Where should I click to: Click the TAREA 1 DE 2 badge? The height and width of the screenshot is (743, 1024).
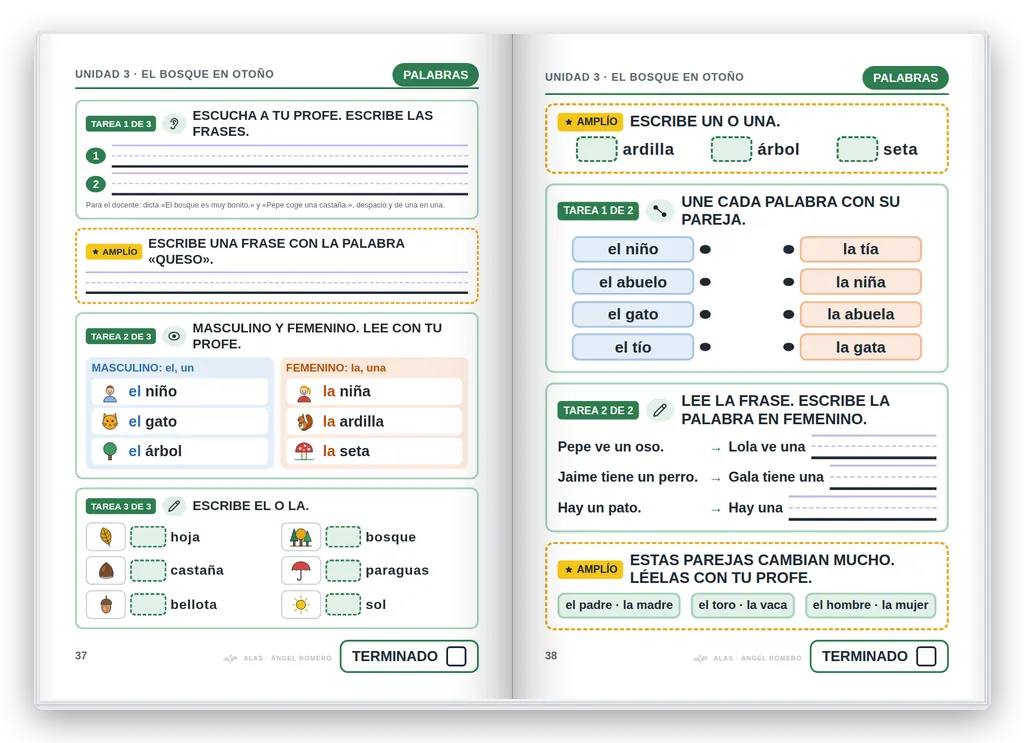[598, 211]
